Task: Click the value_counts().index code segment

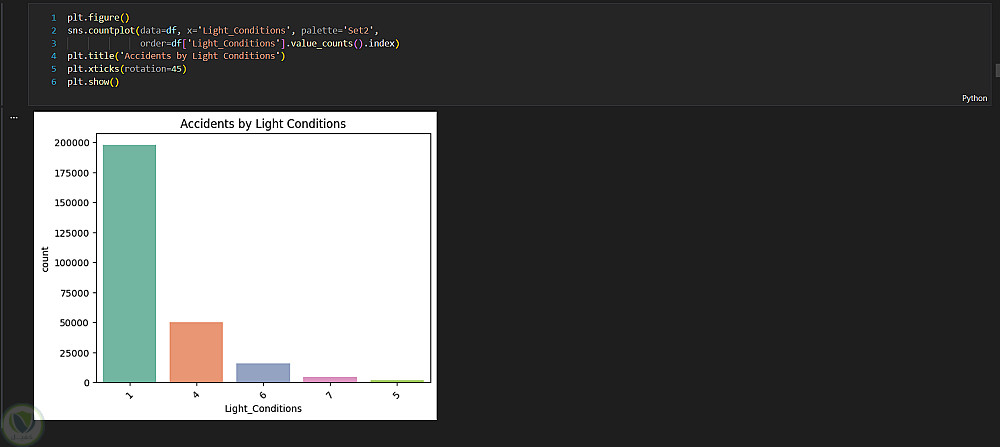Action: (345, 44)
